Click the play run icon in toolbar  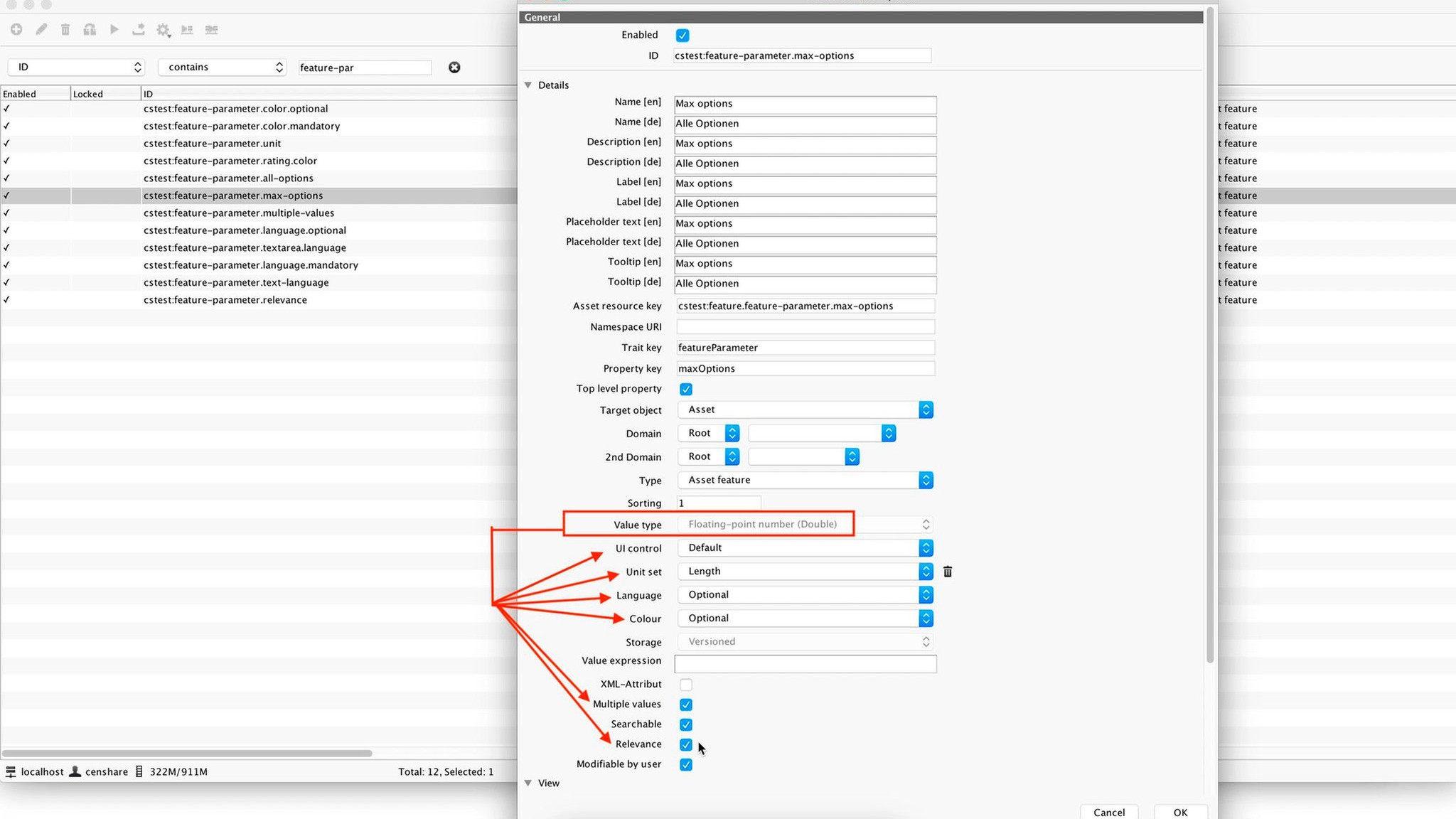coord(114,29)
